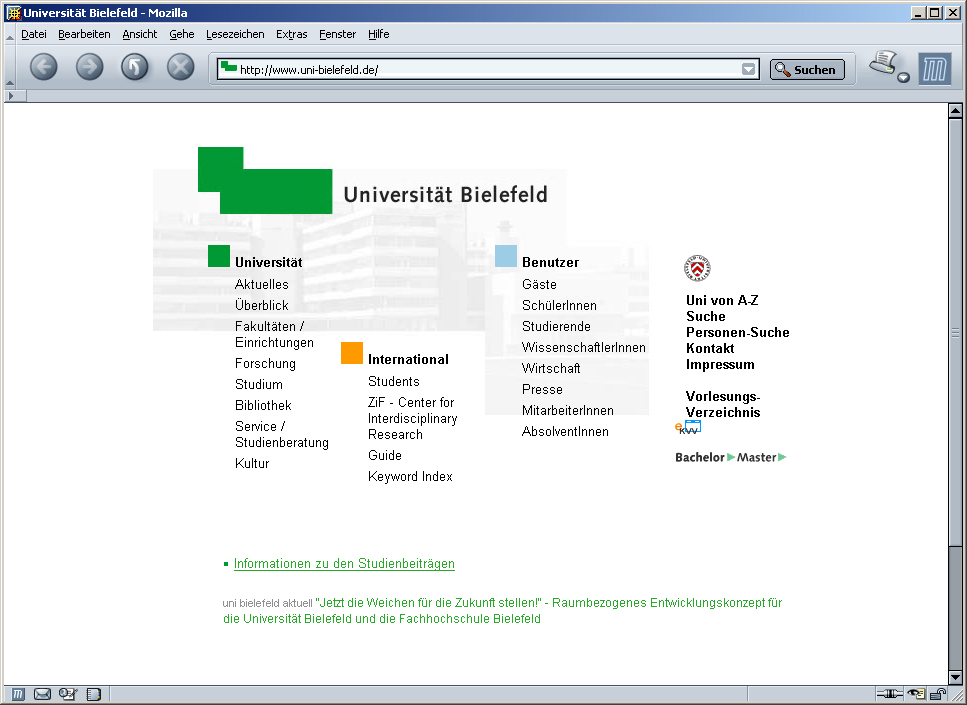Toggle online/offline connection icon
Image resolution: width=967 pixels, height=705 pixels.
[x=889, y=694]
